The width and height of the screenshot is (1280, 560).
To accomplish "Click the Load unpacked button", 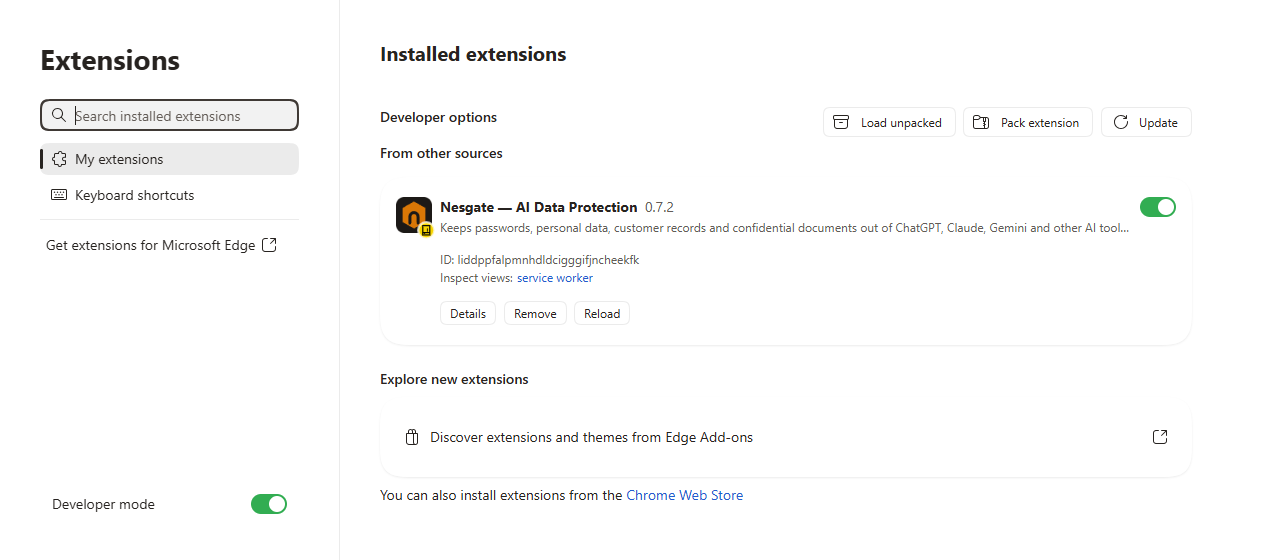I will (889, 122).
